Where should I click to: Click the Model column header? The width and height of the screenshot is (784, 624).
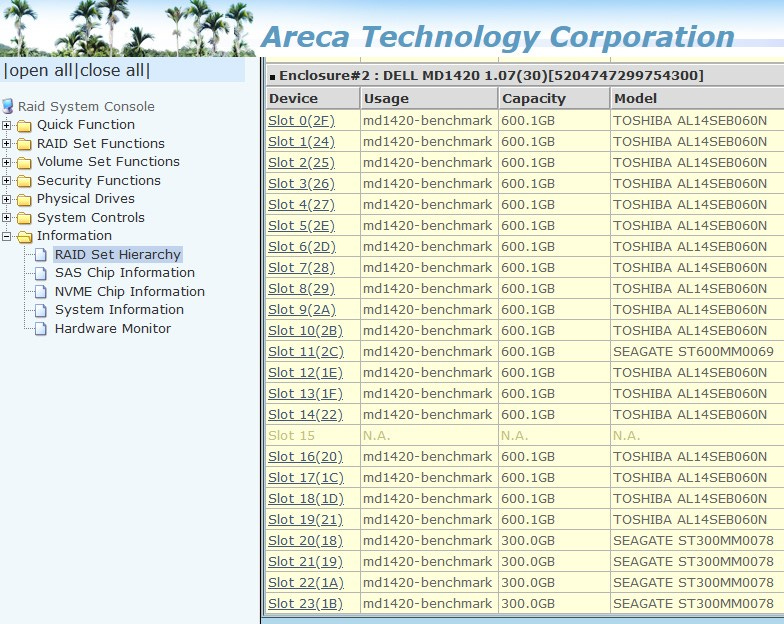click(698, 98)
